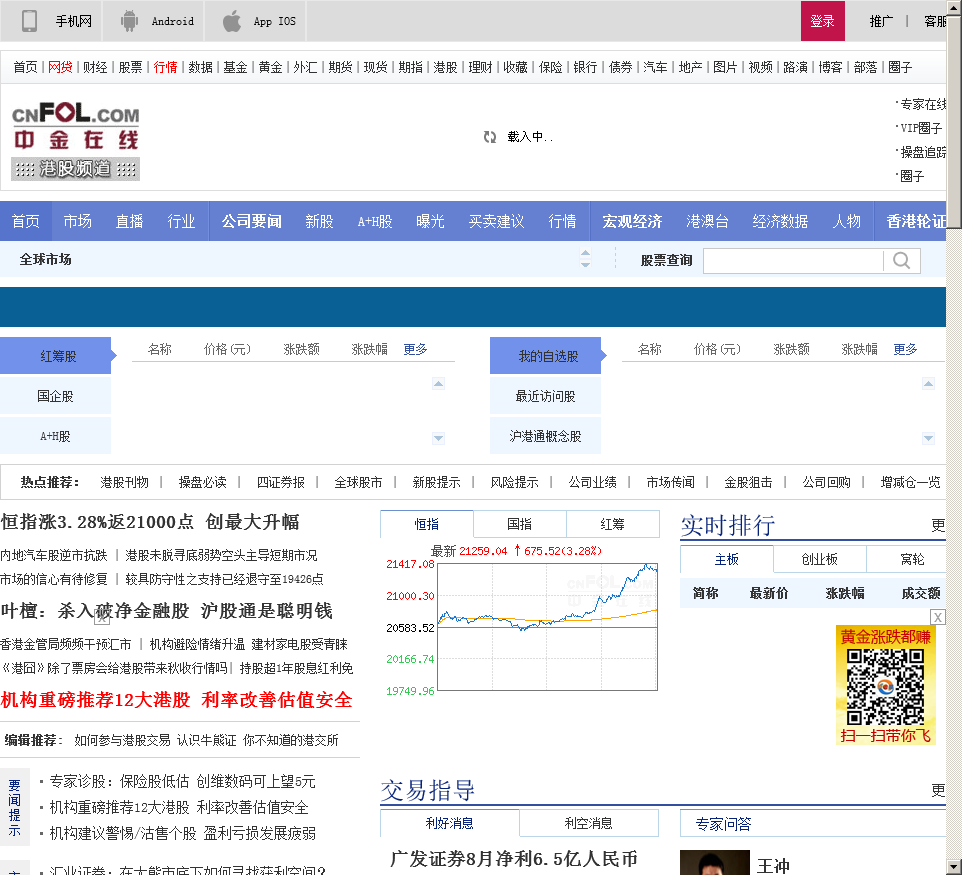This screenshot has width=962, height=875.
Task: Click the 恒指 intraday price chart
Action: coord(547,626)
